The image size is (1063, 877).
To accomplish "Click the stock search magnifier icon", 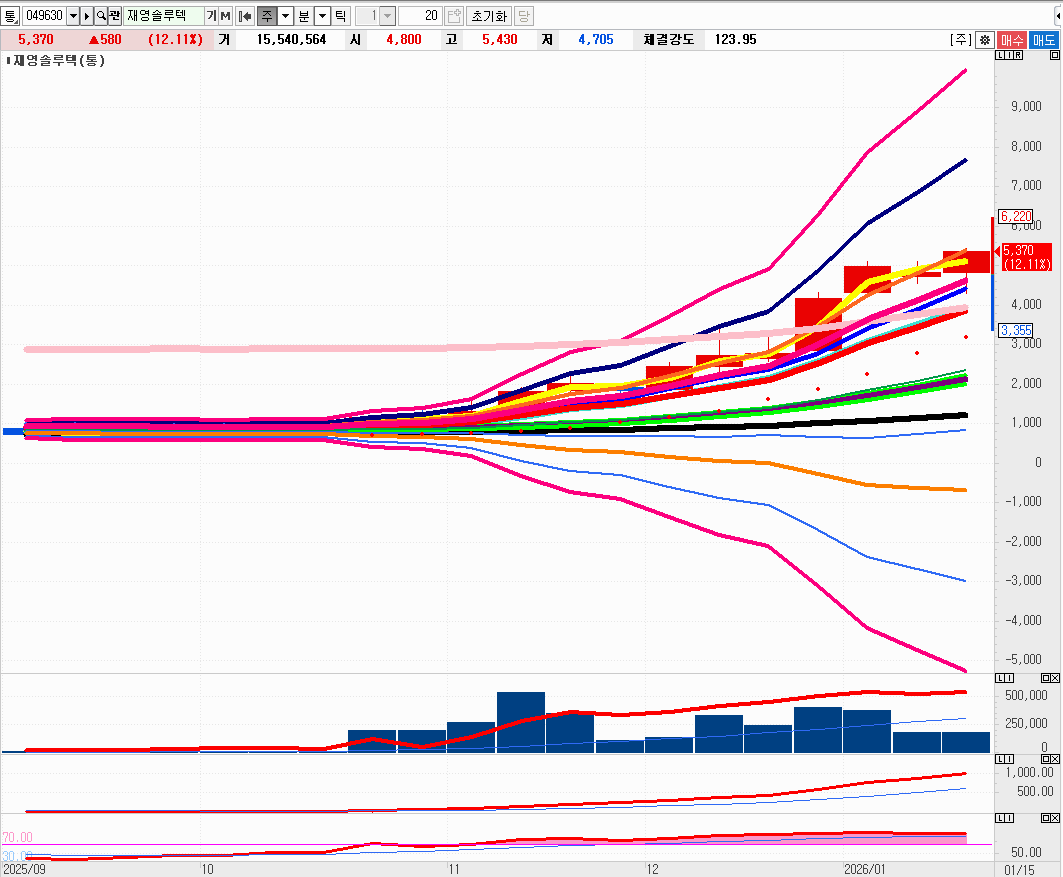I will click(101, 16).
